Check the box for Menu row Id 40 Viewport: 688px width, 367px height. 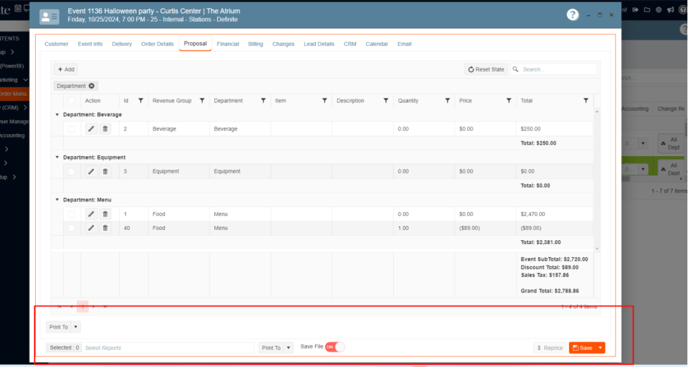click(x=71, y=228)
